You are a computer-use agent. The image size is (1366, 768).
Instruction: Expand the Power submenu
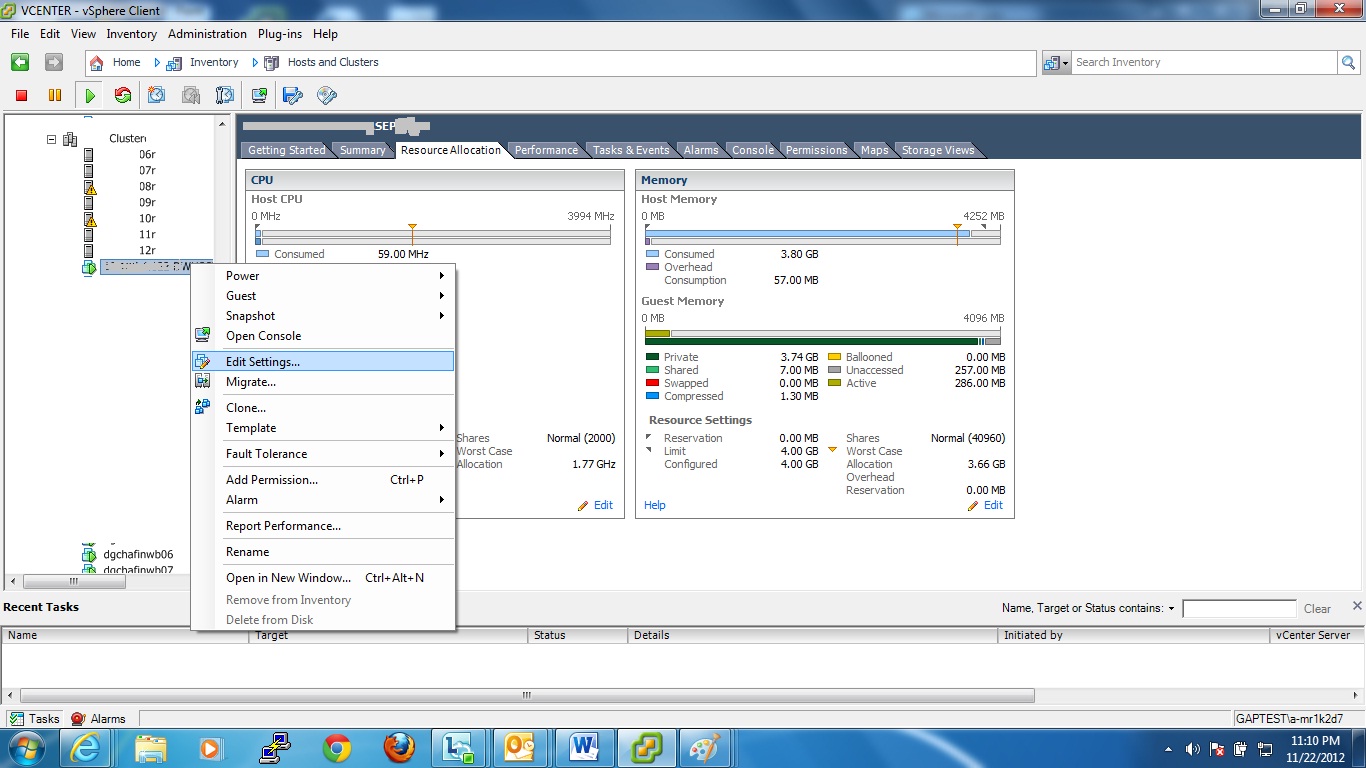point(323,276)
